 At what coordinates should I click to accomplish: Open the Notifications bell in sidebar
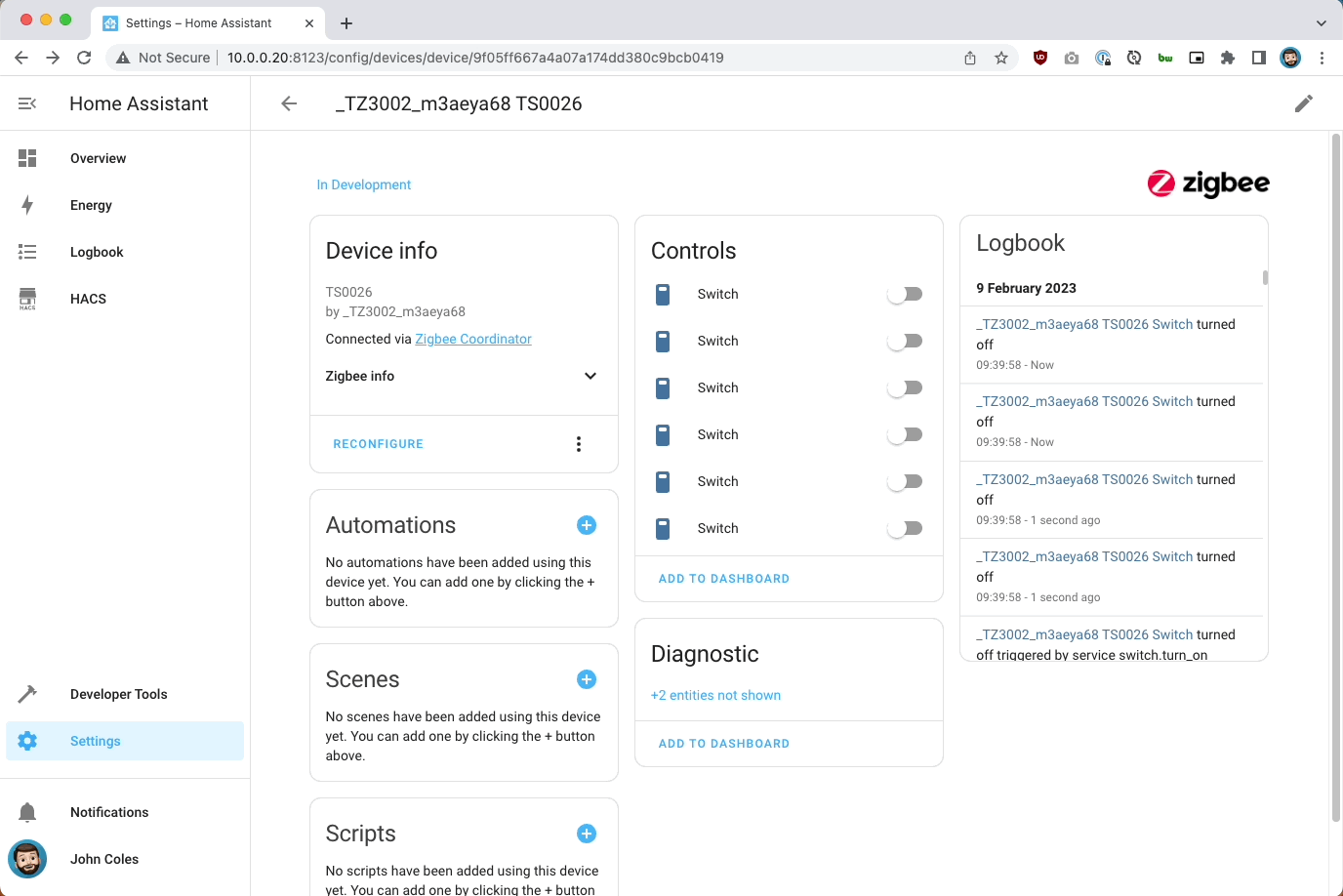(27, 812)
